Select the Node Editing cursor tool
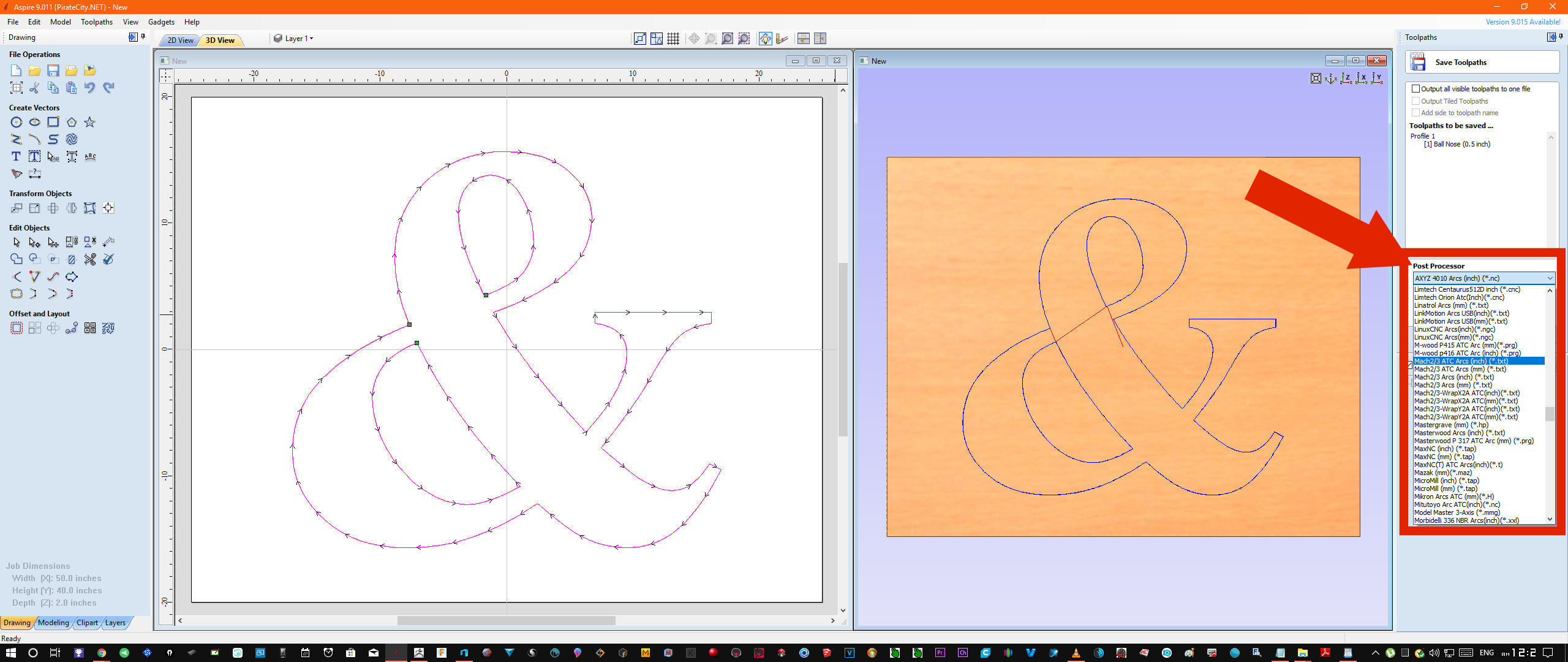The image size is (1568, 662). point(35,242)
